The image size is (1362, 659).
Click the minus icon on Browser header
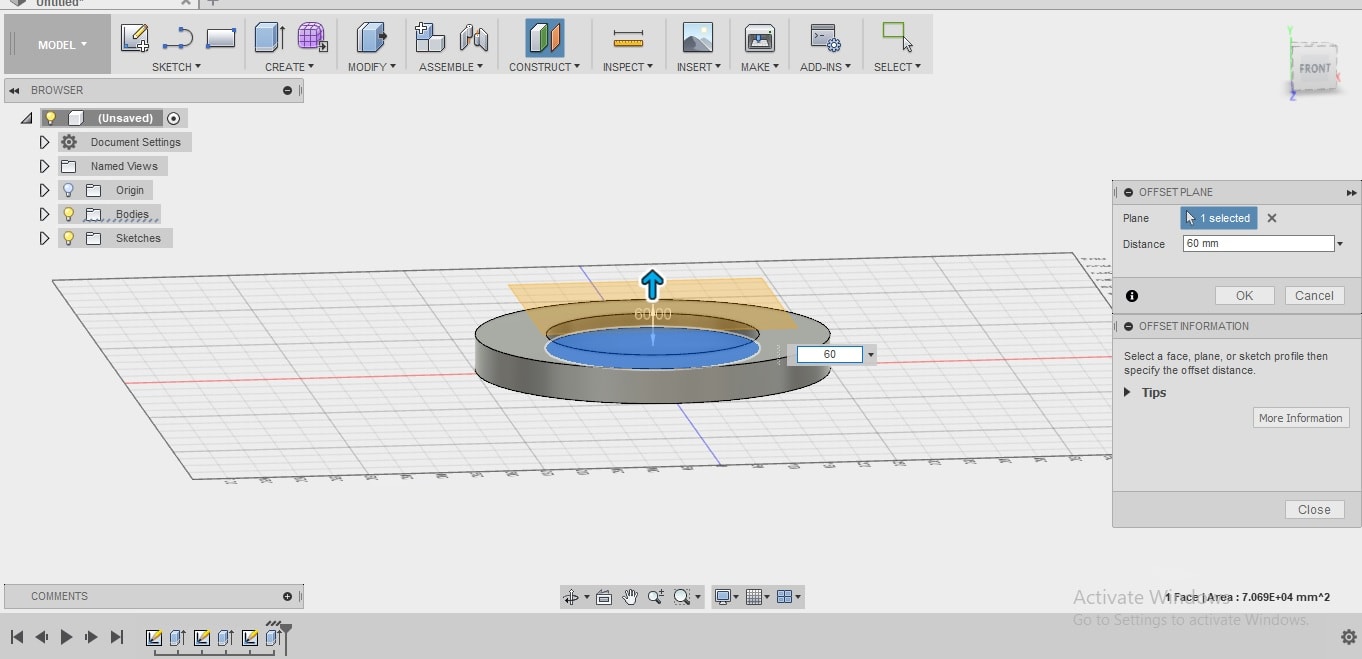coord(287,90)
